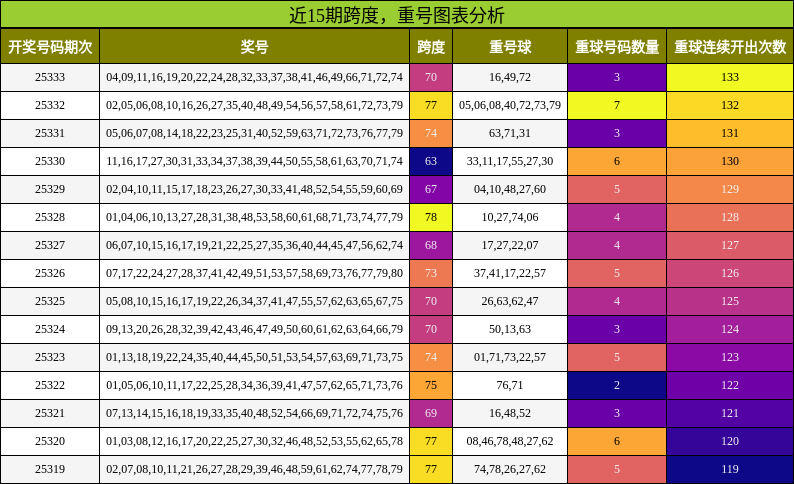This screenshot has height=484, width=794.
Task: Click the span value 75 for 25322
Action: 431,385
